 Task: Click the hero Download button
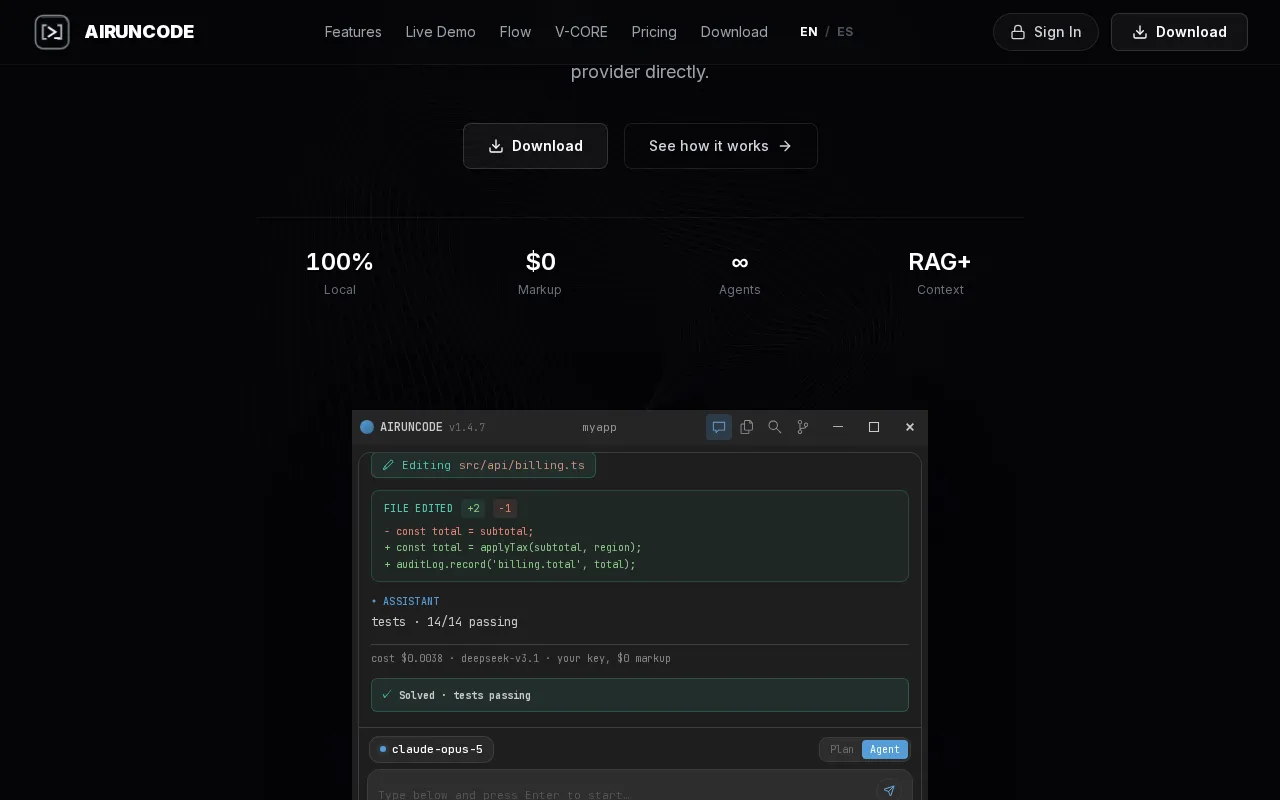tap(535, 146)
